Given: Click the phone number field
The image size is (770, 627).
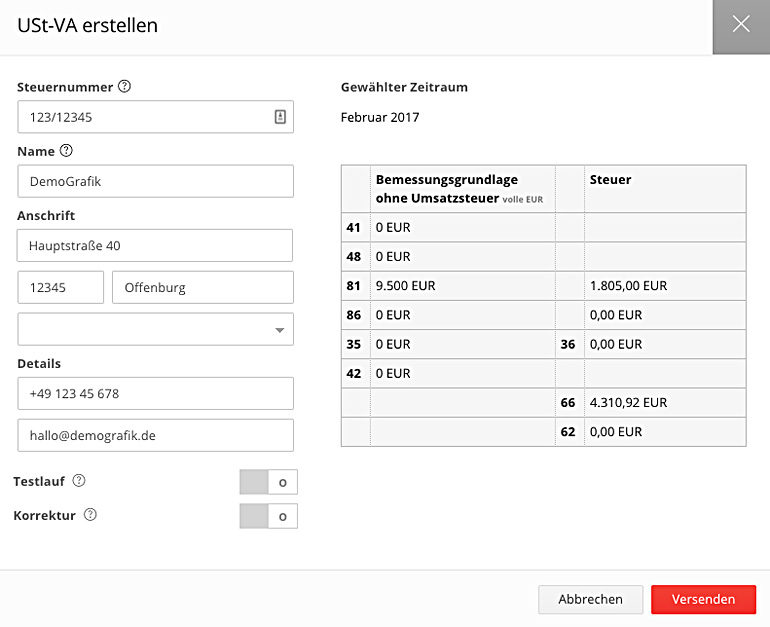Looking at the screenshot, I should 156,393.
